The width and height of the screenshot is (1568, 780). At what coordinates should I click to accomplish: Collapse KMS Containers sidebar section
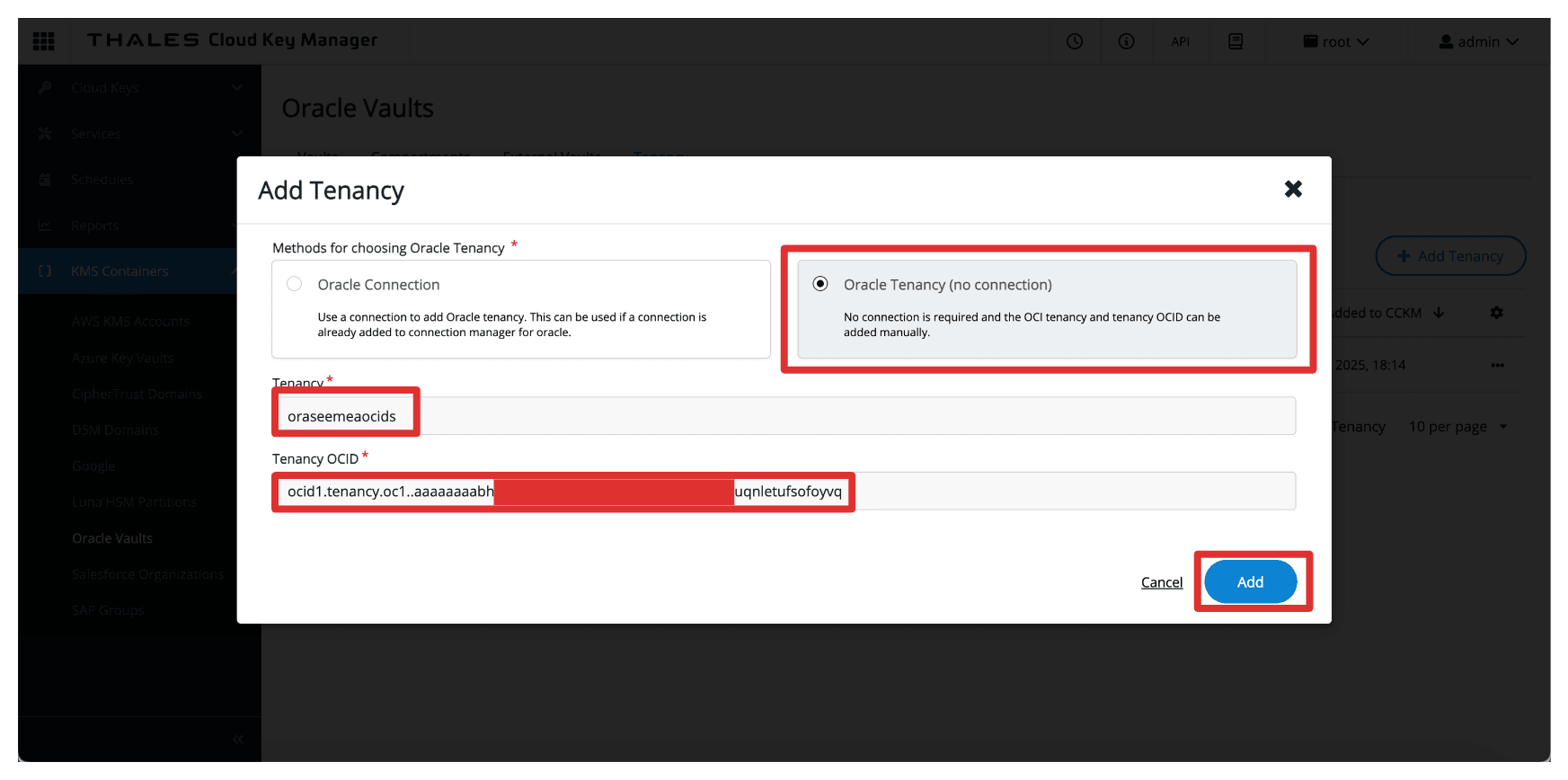(x=128, y=270)
